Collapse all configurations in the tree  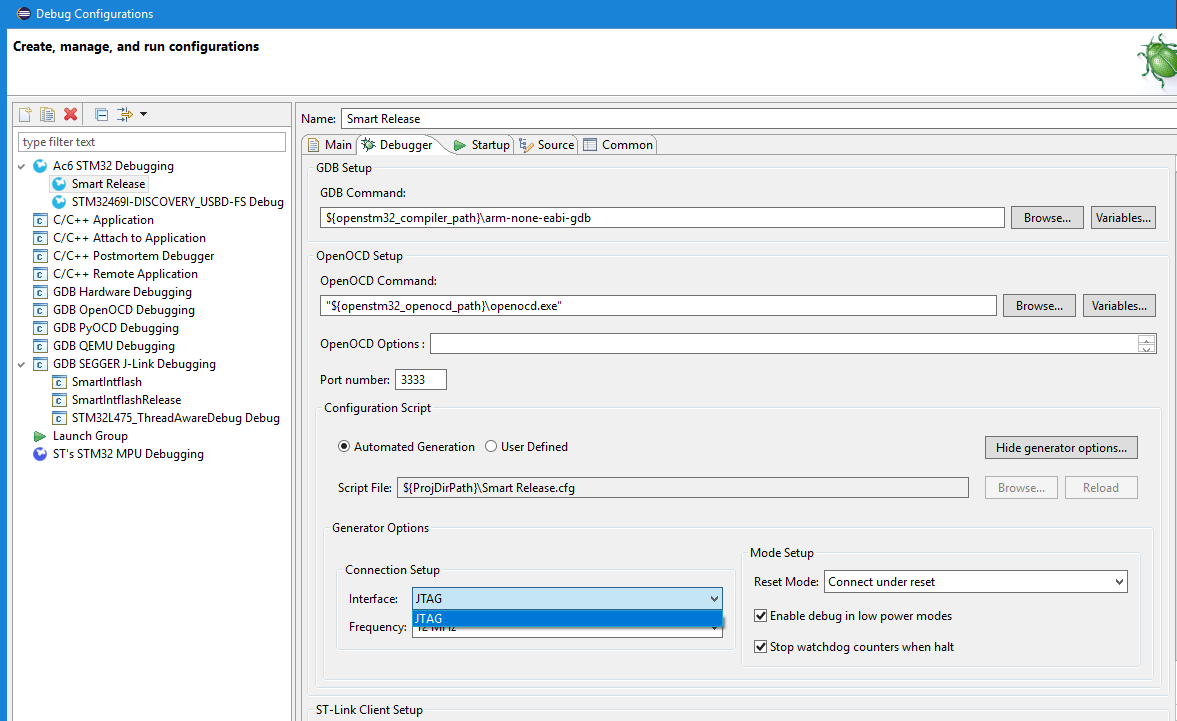tap(101, 114)
